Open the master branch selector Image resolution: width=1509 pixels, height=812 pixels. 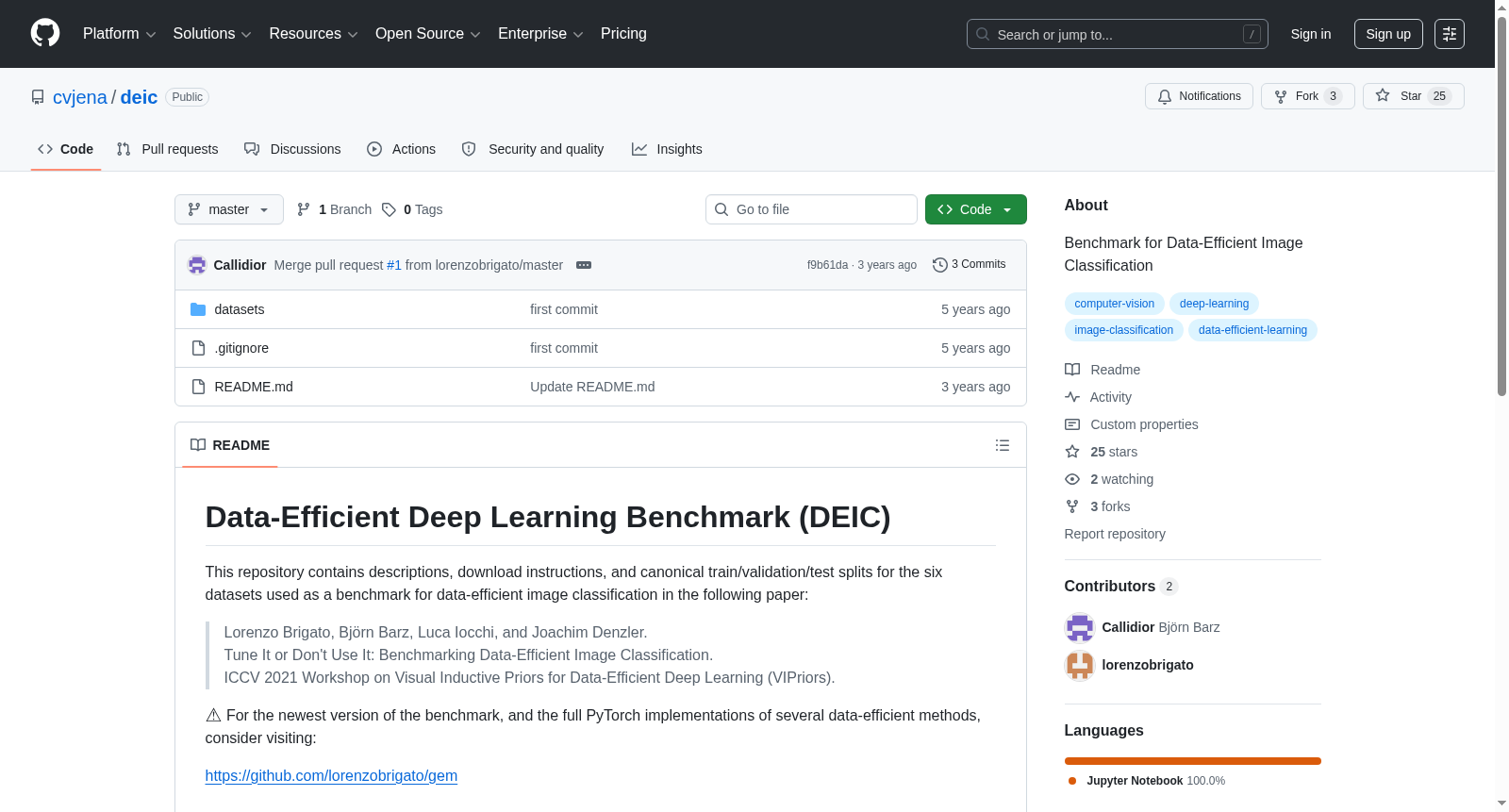coord(229,209)
